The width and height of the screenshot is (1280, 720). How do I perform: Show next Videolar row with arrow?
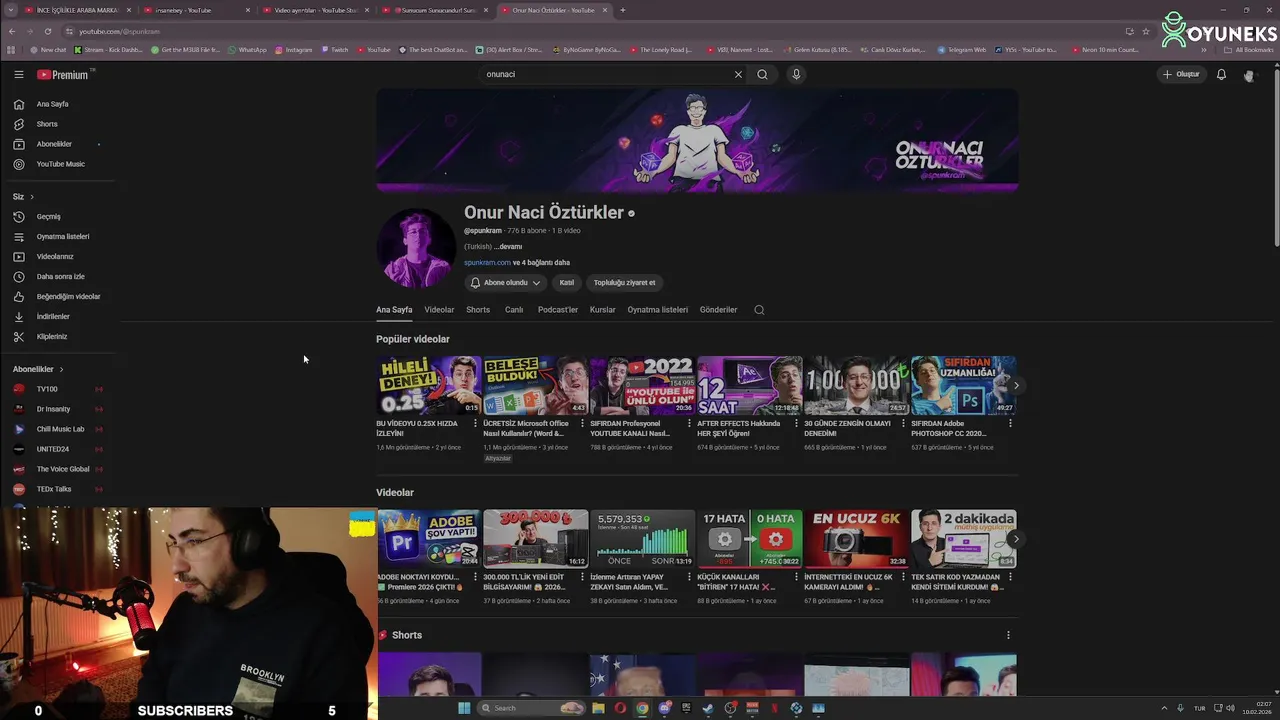pos(1016,539)
